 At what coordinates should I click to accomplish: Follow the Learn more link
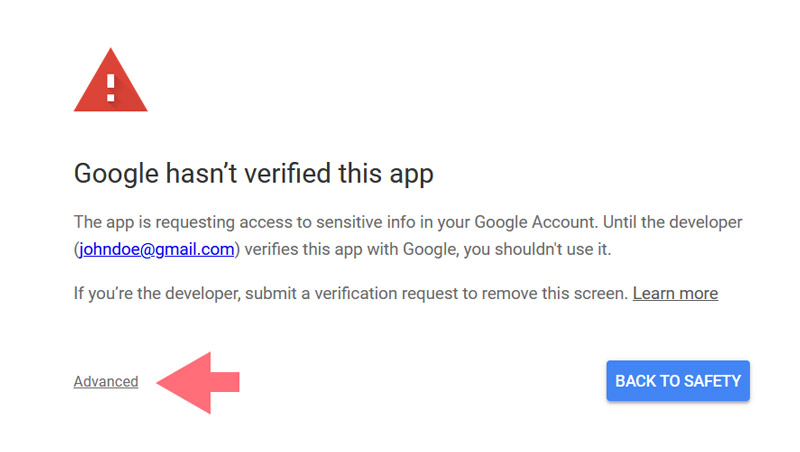pos(676,293)
